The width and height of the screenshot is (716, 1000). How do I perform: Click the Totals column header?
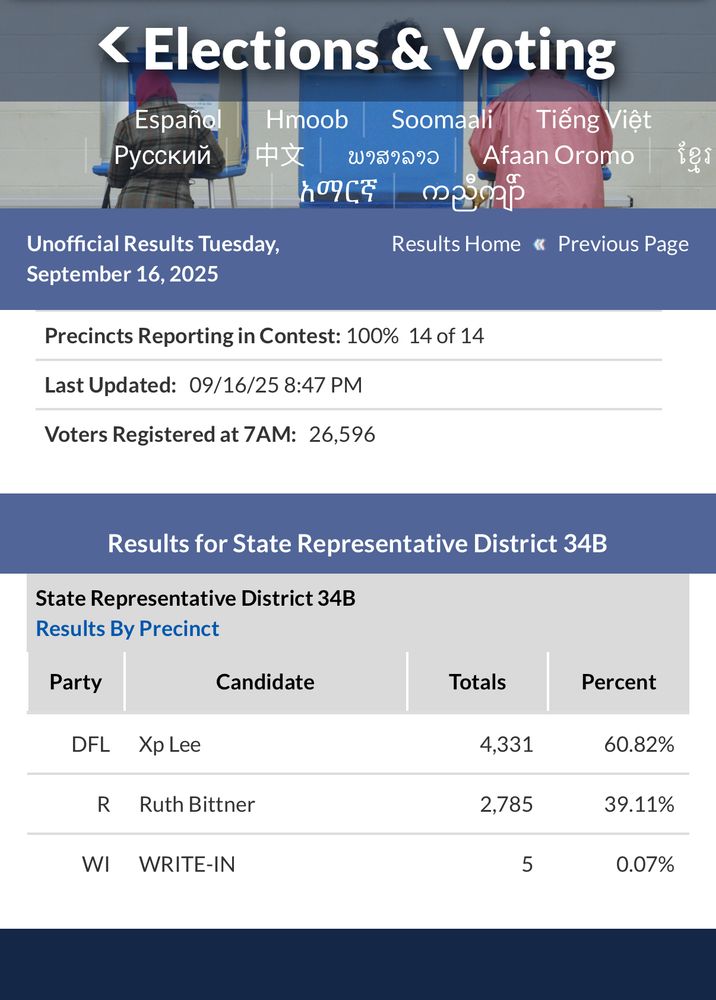pos(477,682)
